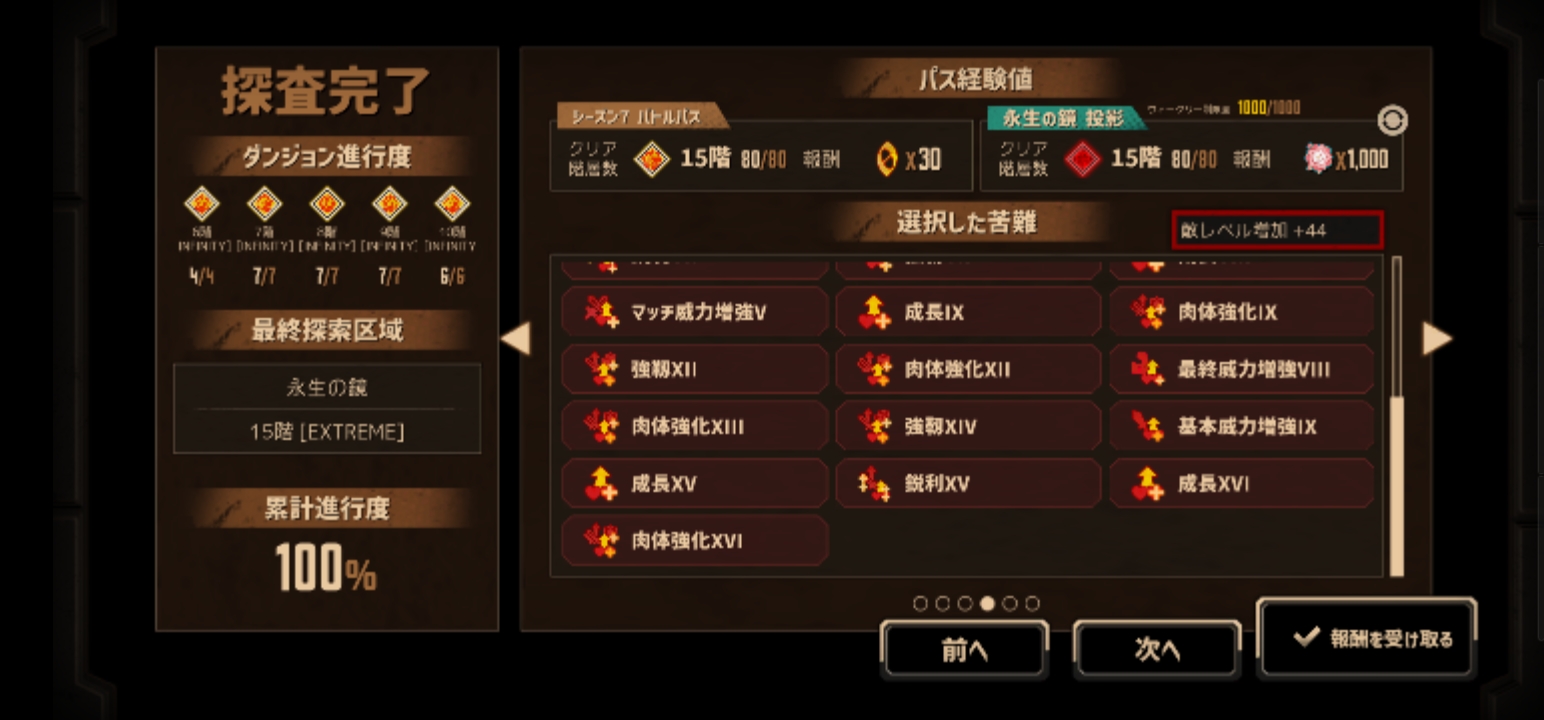Viewport: 1544px width, 720px height.
Task: Select the マッチ威力増強V icon
Action: 602,313
